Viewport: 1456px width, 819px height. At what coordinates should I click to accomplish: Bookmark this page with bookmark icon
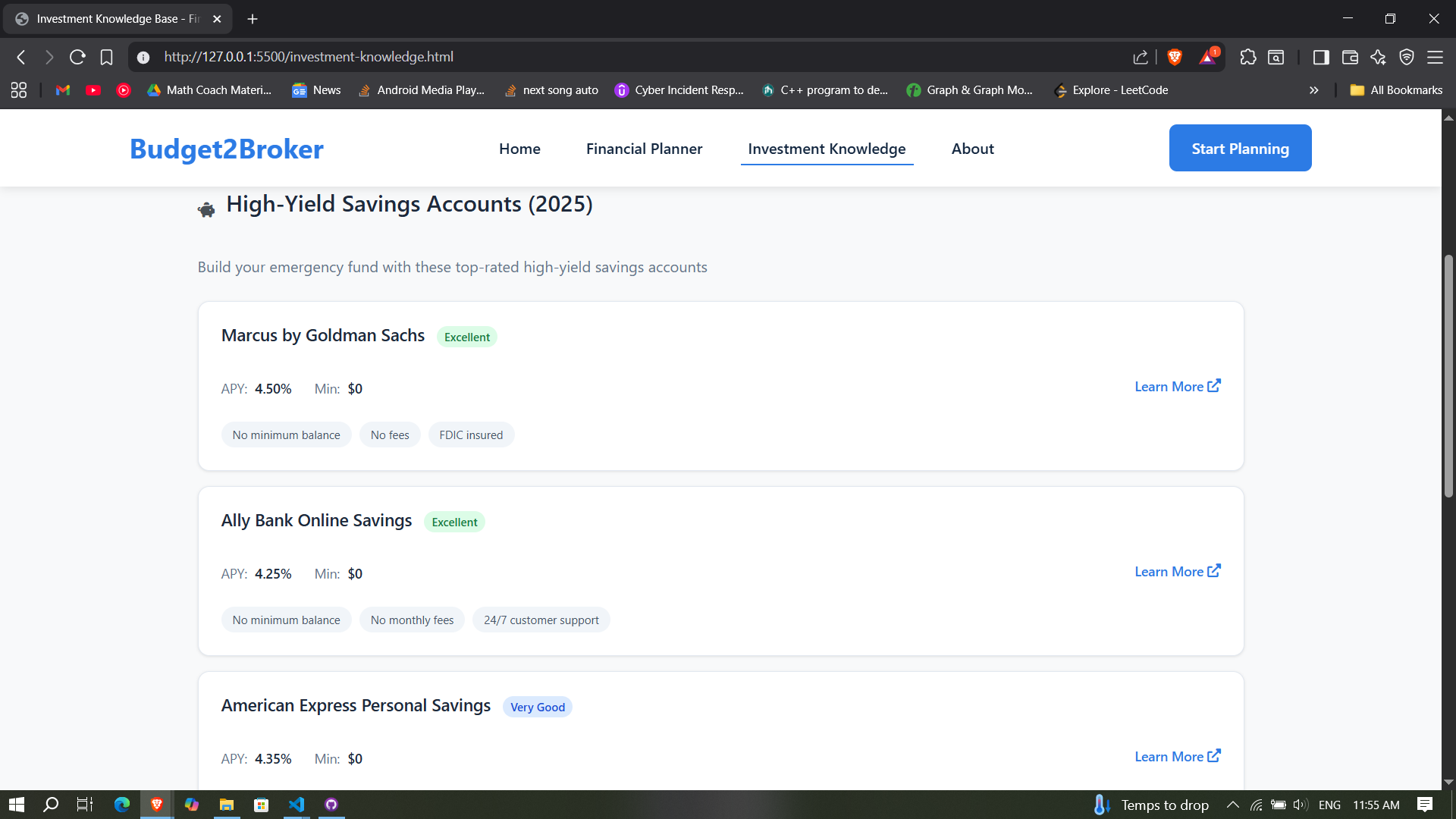click(106, 57)
